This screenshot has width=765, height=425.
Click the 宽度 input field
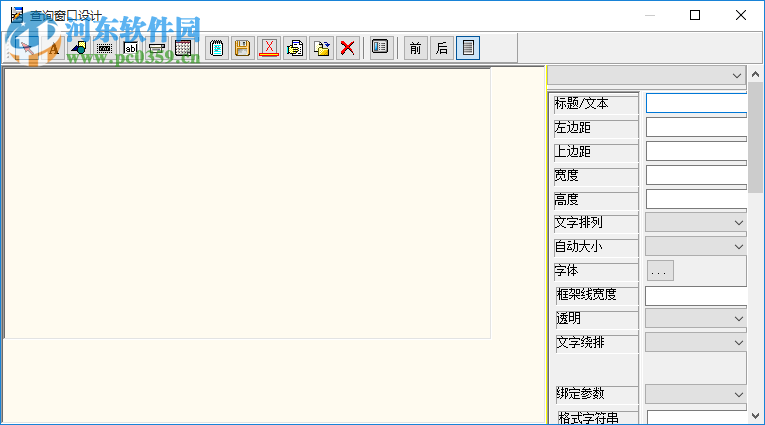696,176
